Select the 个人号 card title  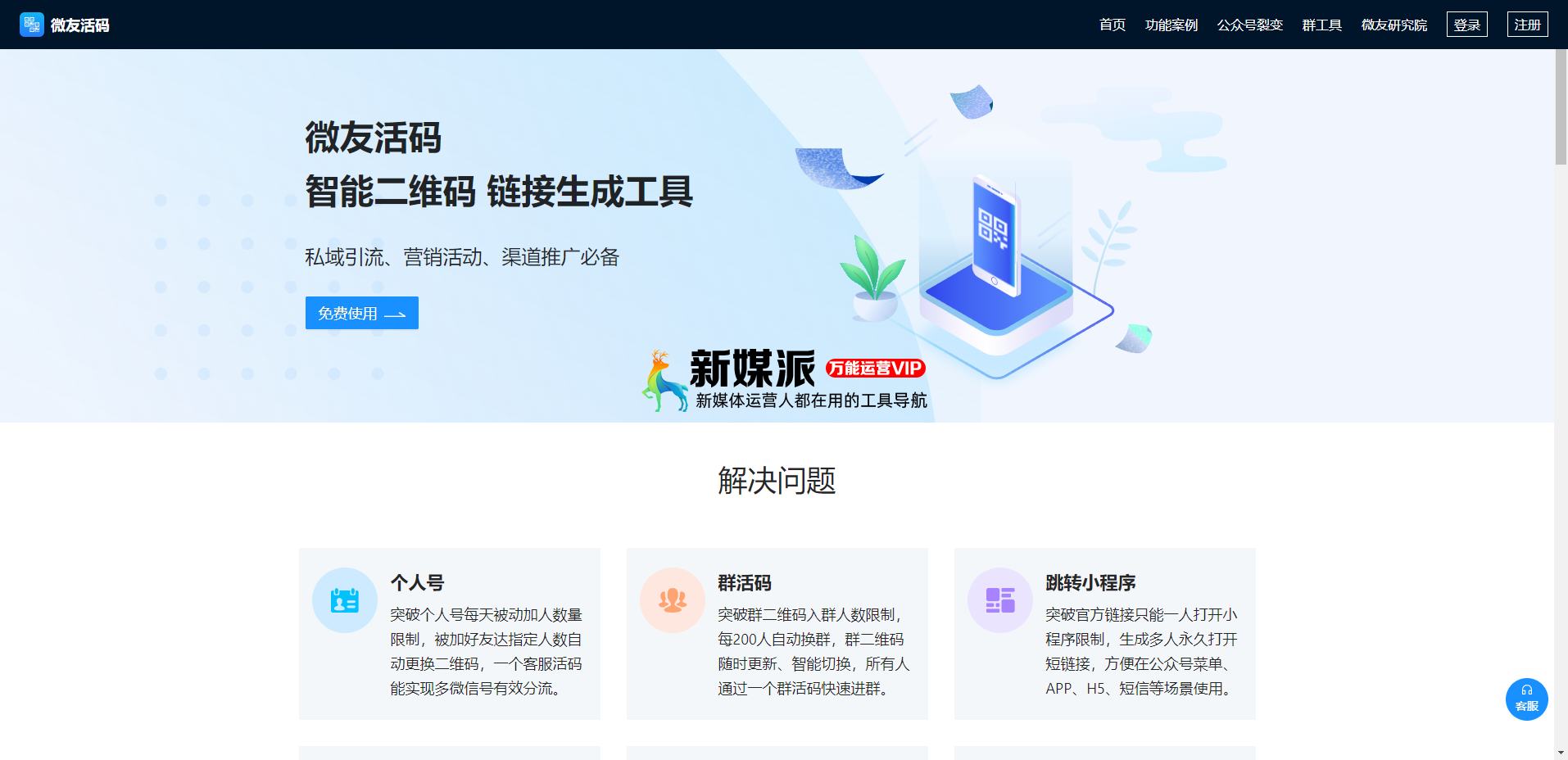tap(417, 583)
